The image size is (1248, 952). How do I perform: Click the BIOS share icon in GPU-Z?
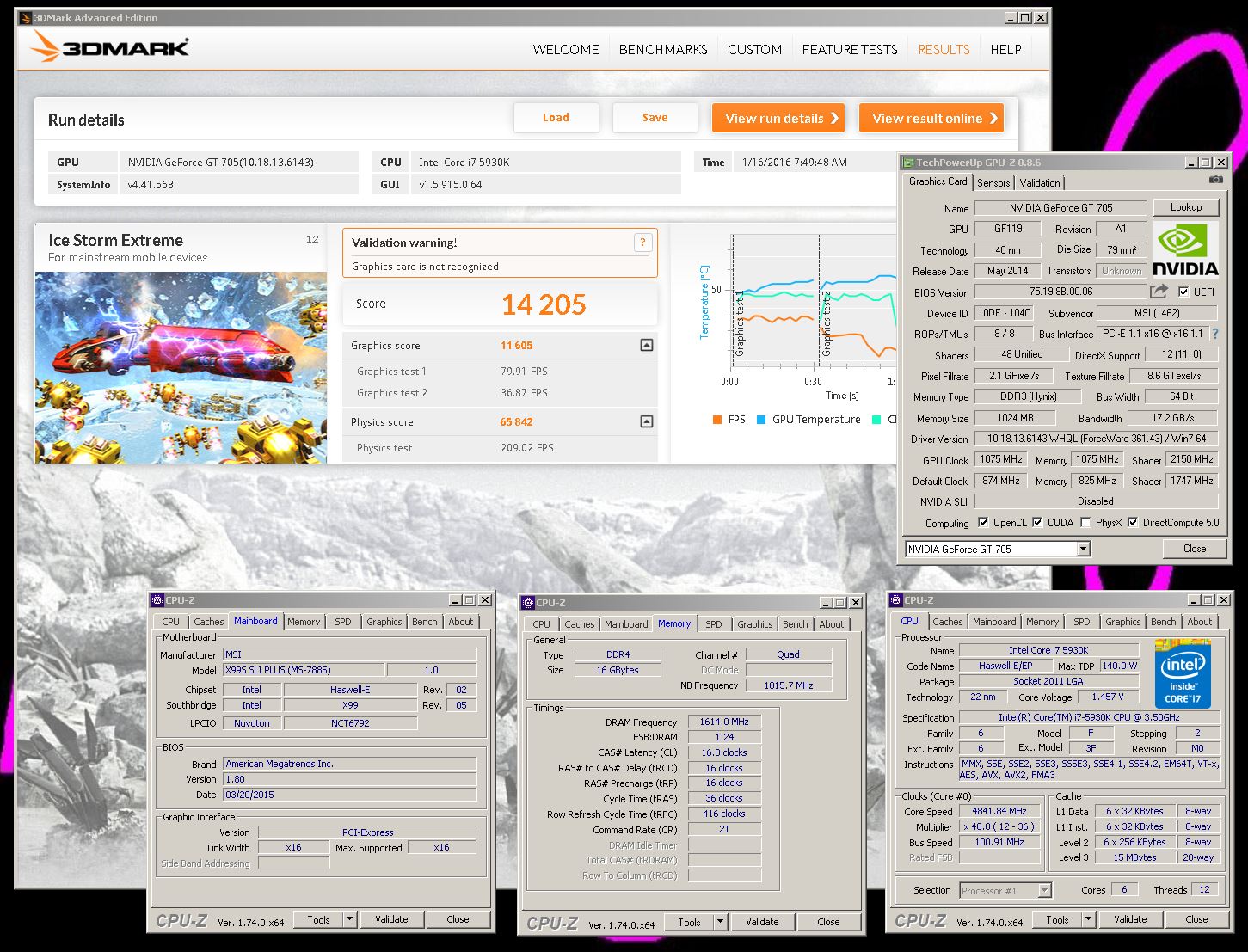click(1159, 291)
